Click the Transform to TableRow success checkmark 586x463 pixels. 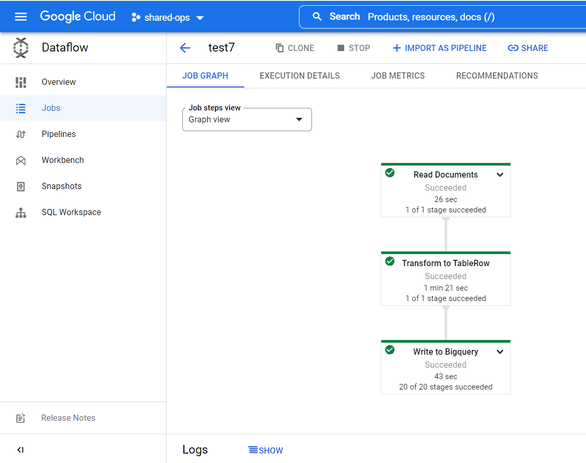(x=390, y=261)
